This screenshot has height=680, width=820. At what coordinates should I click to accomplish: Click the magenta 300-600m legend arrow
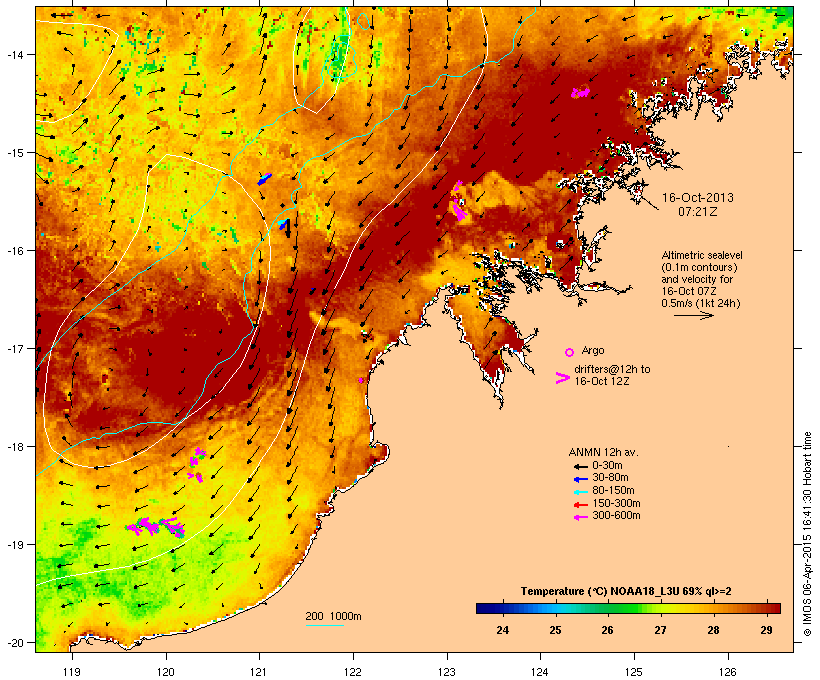click(x=580, y=517)
